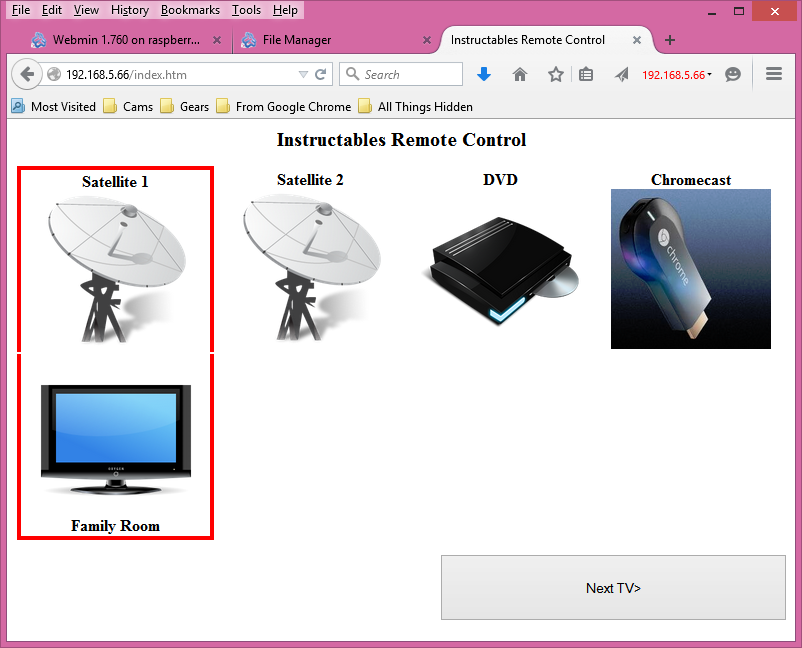The height and width of the screenshot is (648, 802).
Task: Minimize the browser window
Action: [711, 11]
